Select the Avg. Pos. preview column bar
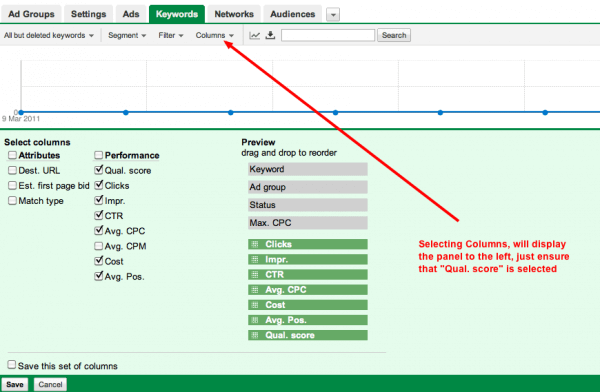The height and width of the screenshot is (392, 600). pos(308,320)
